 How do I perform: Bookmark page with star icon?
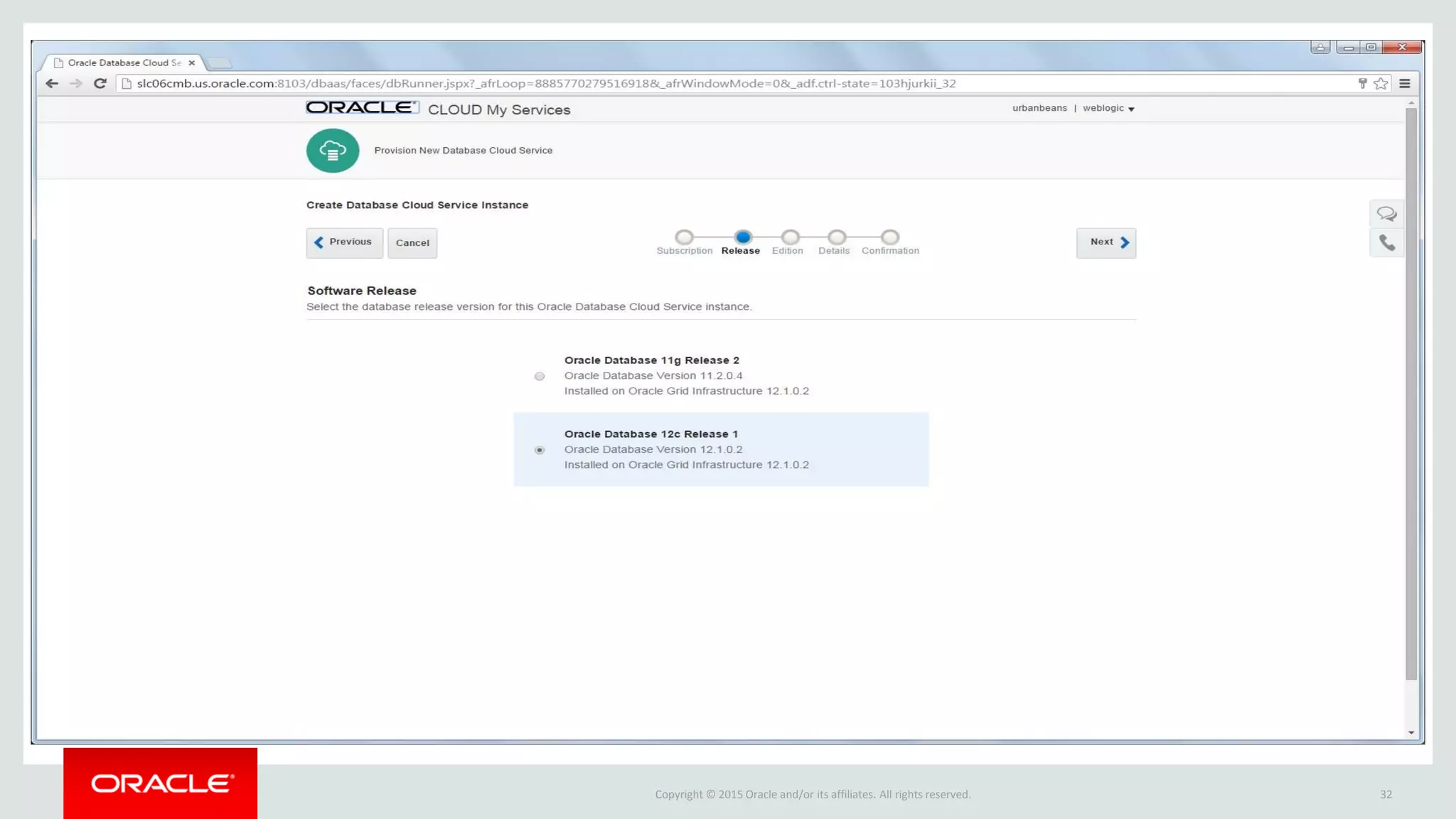[x=1381, y=84]
